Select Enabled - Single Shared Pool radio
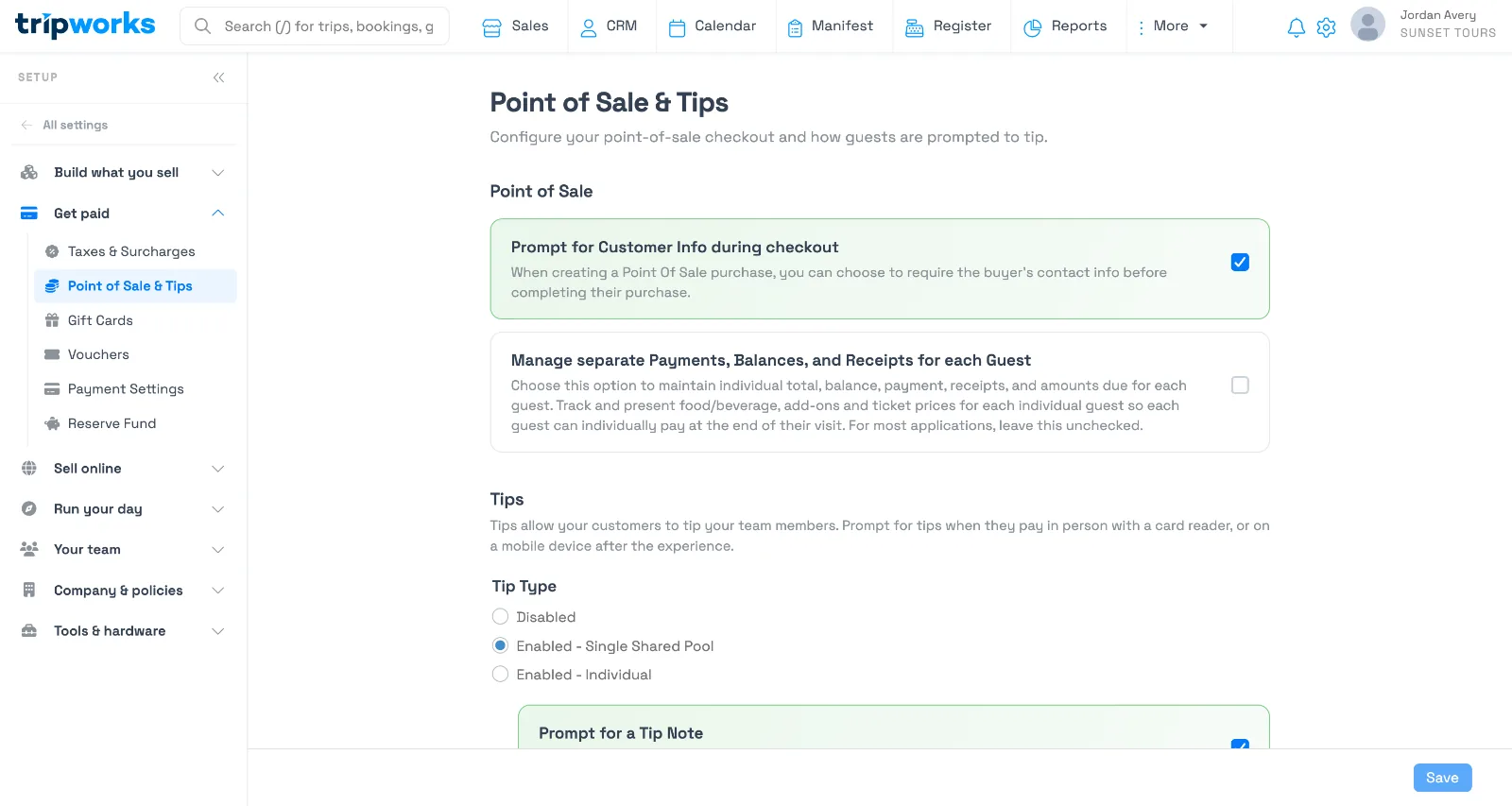This screenshot has width=1512, height=806. coord(500,646)
